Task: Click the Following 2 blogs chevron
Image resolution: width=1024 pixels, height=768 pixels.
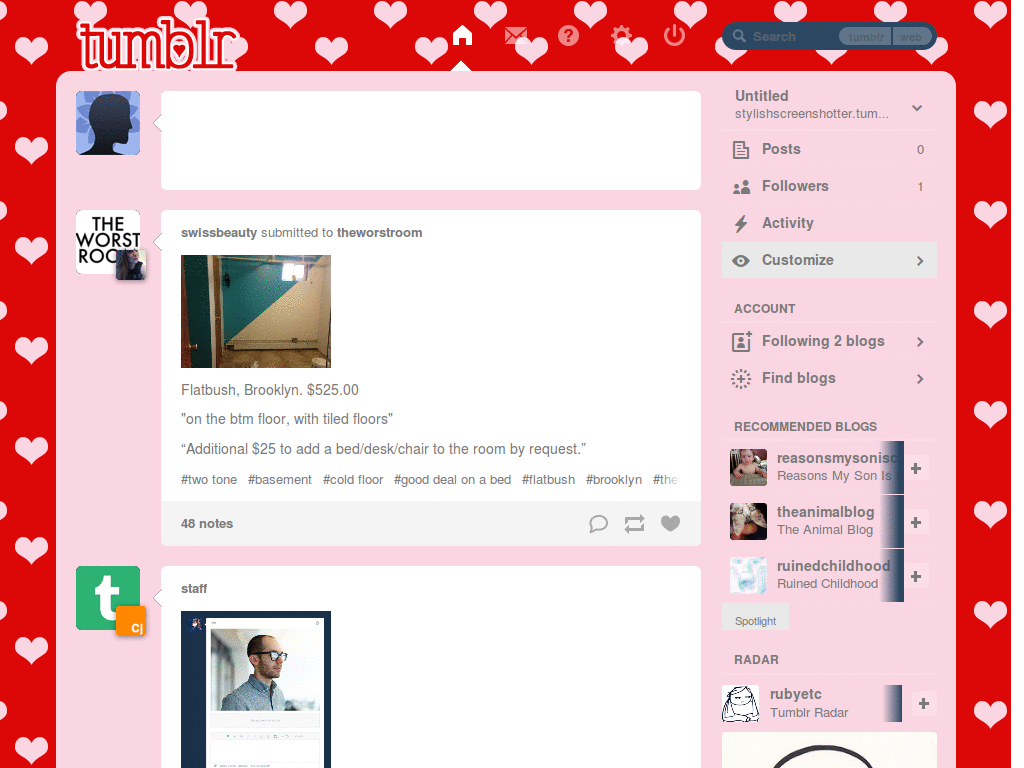Action: click(x=920, y=342)
